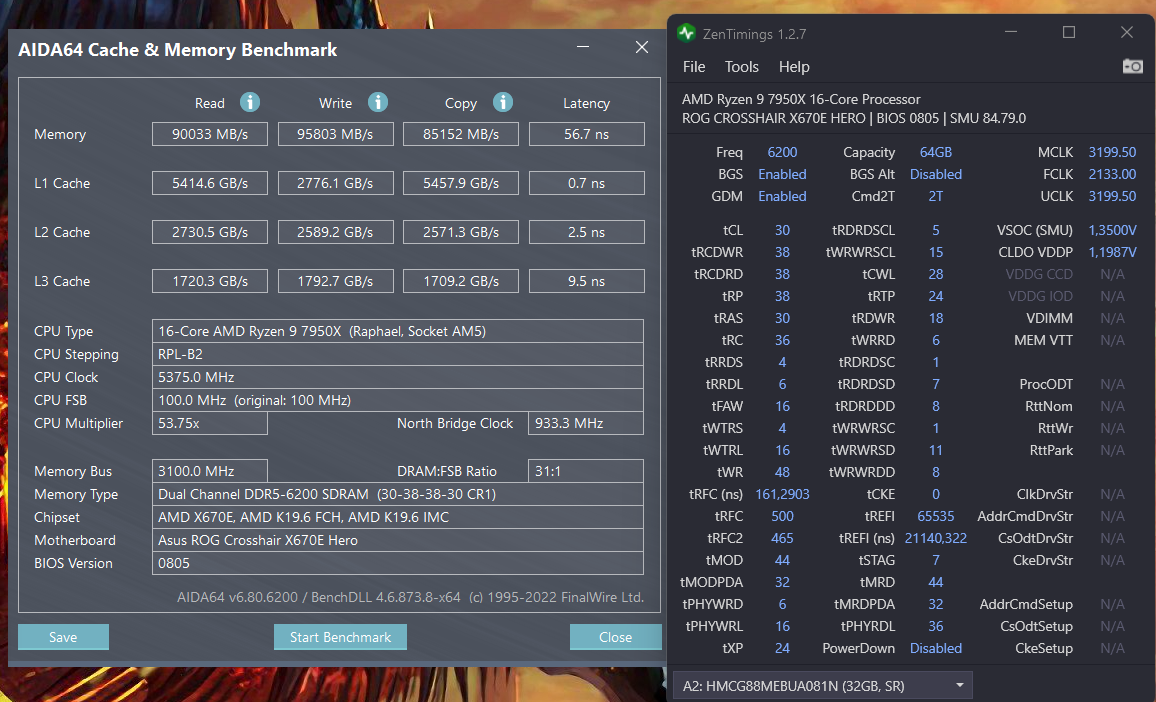Image resolution: width=1156 pixels, height=702 pixels.
Task: Click the tREFI value 65535
Action: coord(936,516)
